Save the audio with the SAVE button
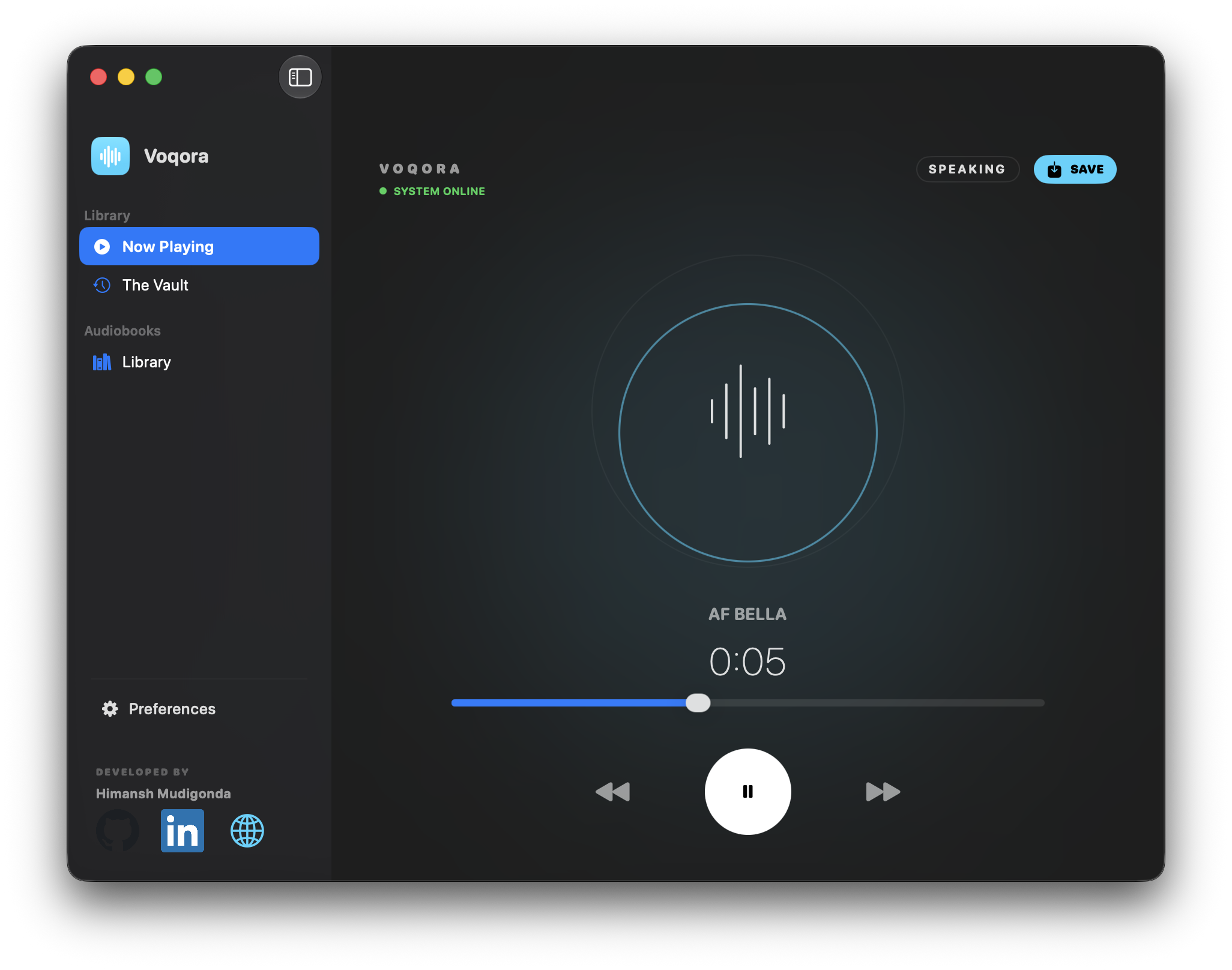The height and width of the screenshot is (970, 1232). tap(1075, 169)
